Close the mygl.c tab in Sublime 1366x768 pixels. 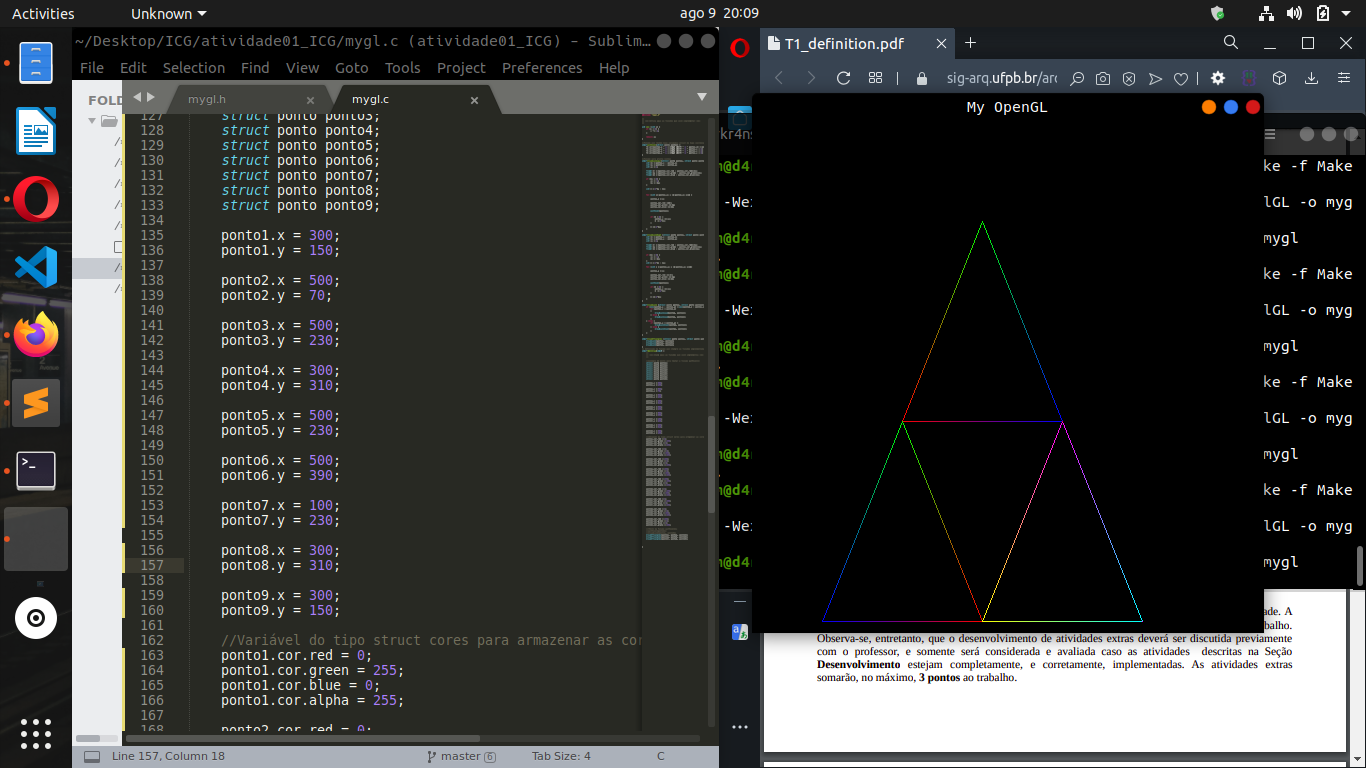(x=474, y=100)
